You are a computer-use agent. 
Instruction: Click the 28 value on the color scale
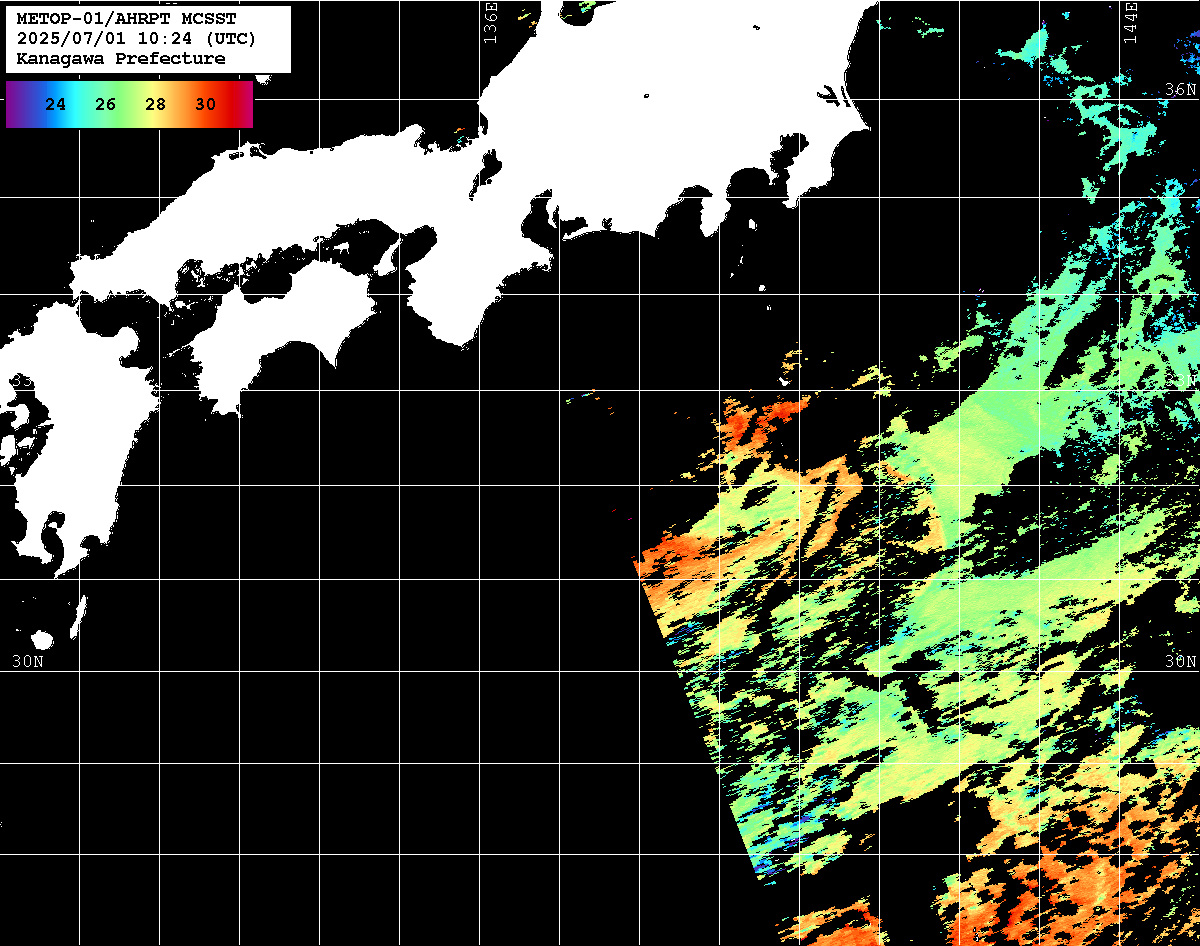click(156, 104)
